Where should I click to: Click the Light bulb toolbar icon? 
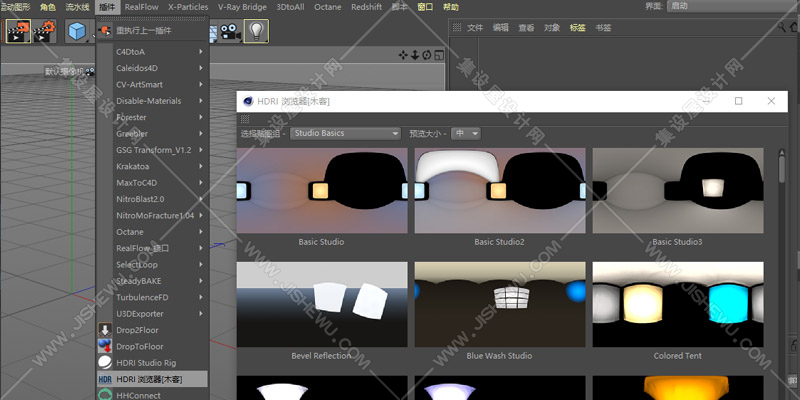pyautogui.click(x=256, y=32)
